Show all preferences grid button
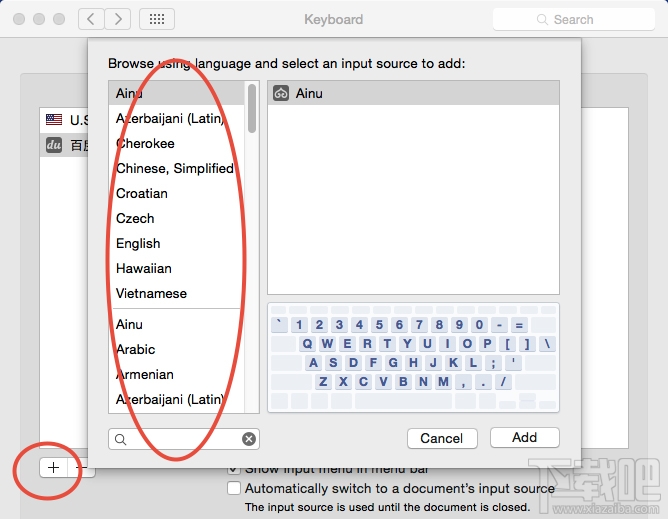 157,19
